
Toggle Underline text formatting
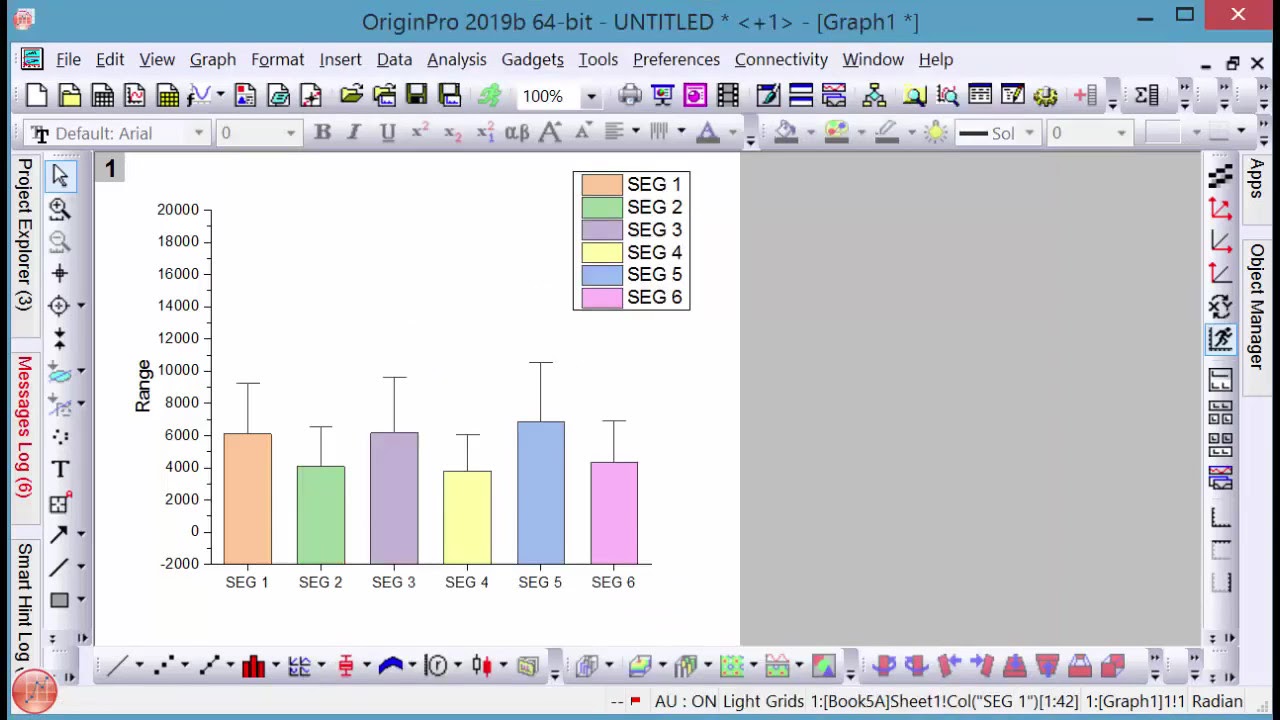388,133
